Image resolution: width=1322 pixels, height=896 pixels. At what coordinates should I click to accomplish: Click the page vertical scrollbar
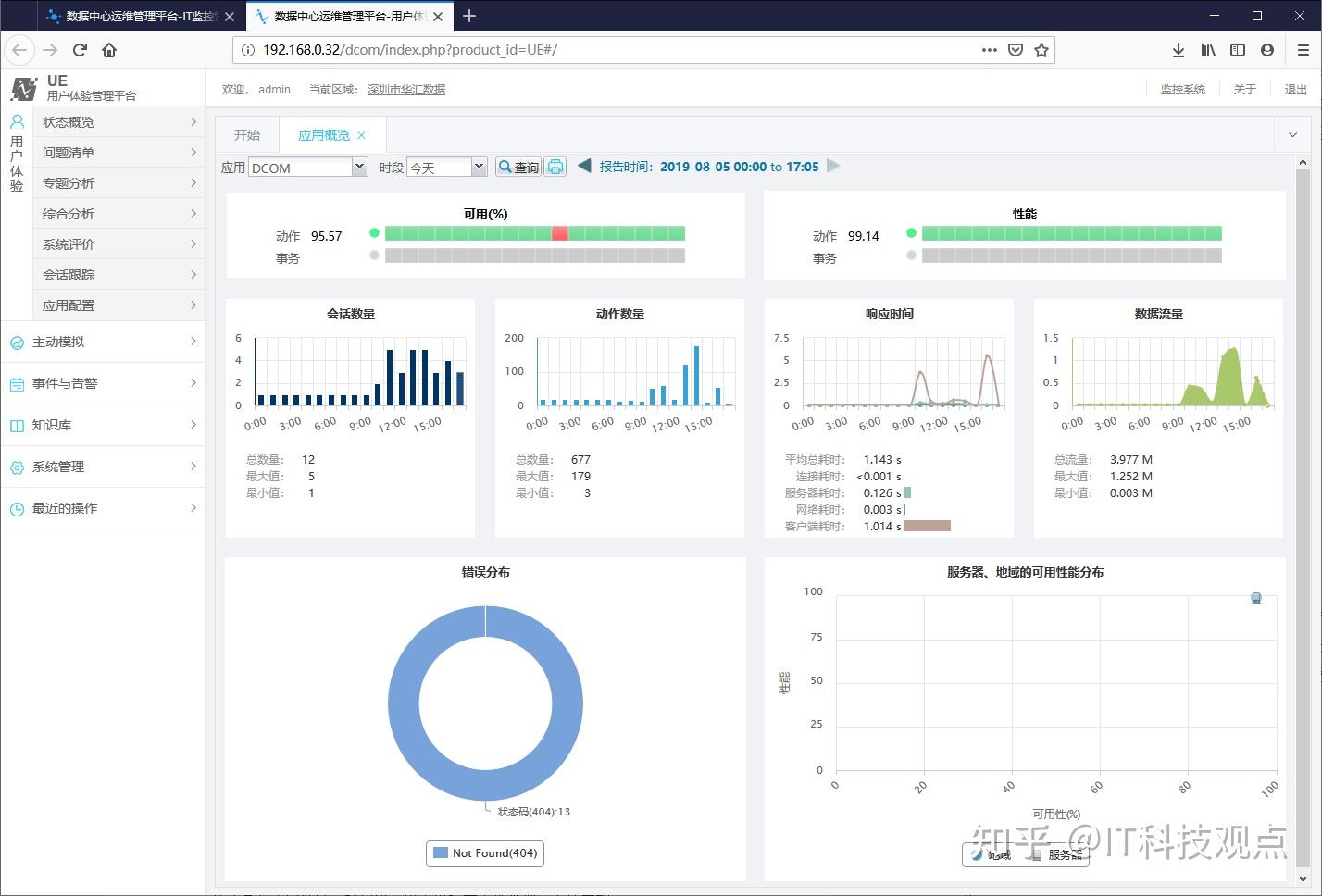(x=1303, y=518)
